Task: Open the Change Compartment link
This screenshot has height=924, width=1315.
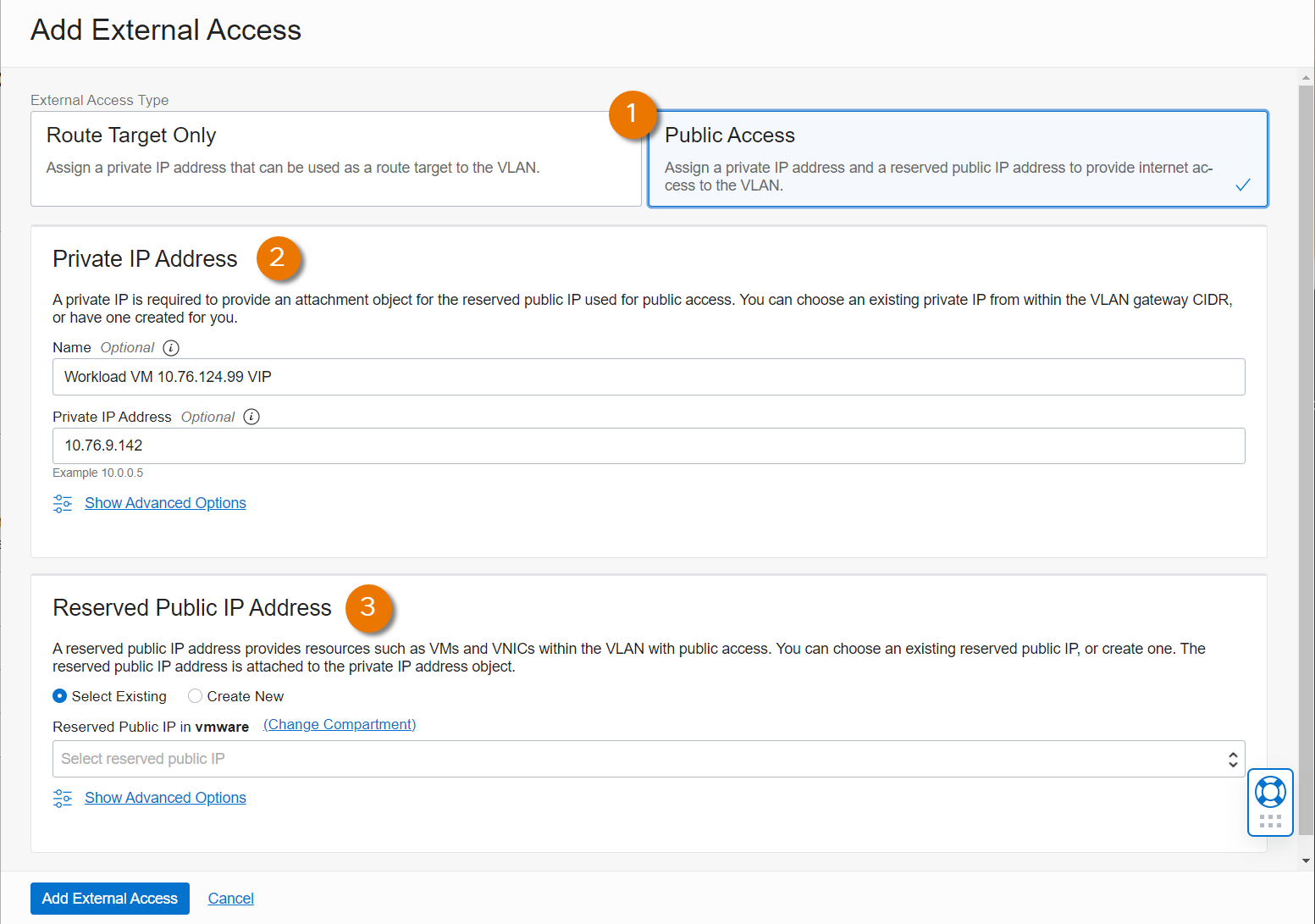Action: tap(340, 725)
